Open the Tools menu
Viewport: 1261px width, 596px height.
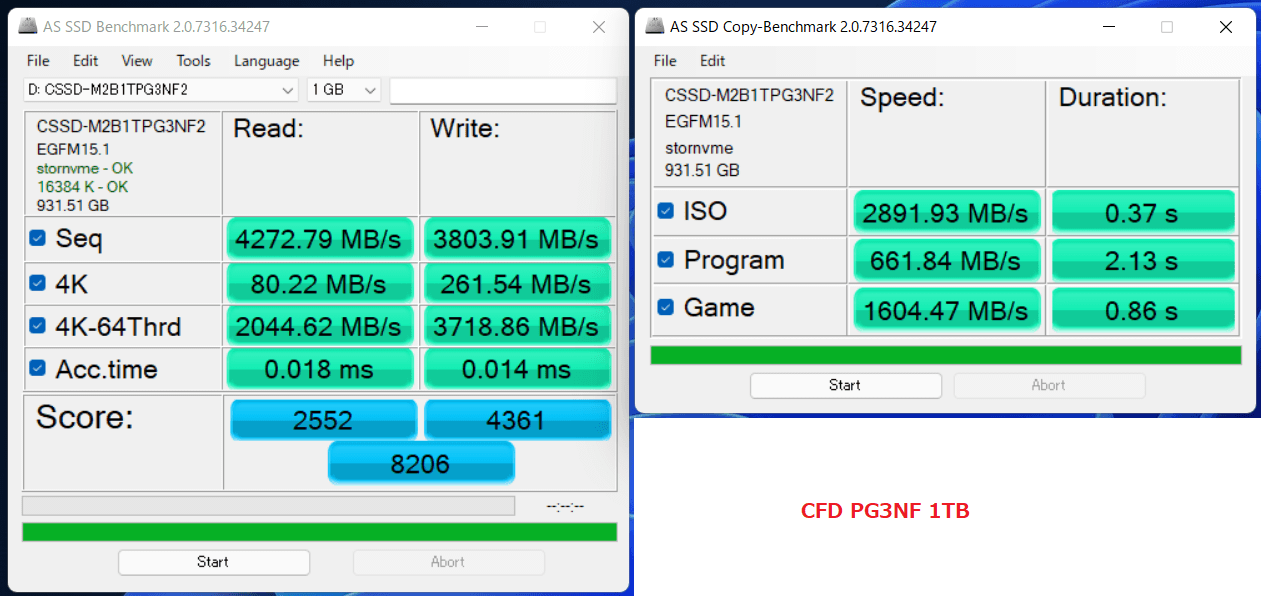pyautogui.click(x=193, y=61)
